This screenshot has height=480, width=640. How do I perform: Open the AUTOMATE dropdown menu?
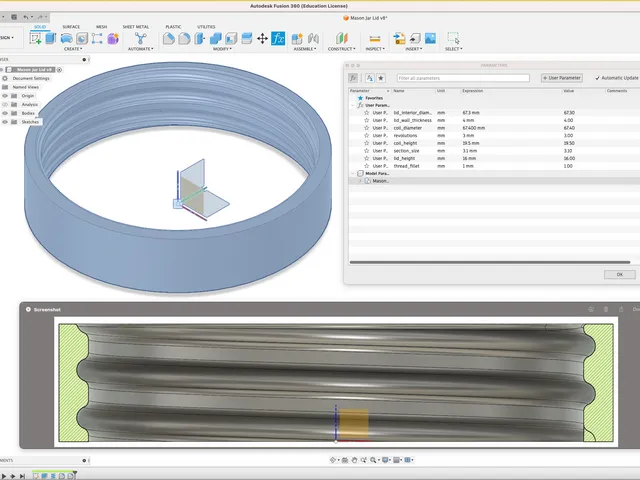click(x=141, y=49)
